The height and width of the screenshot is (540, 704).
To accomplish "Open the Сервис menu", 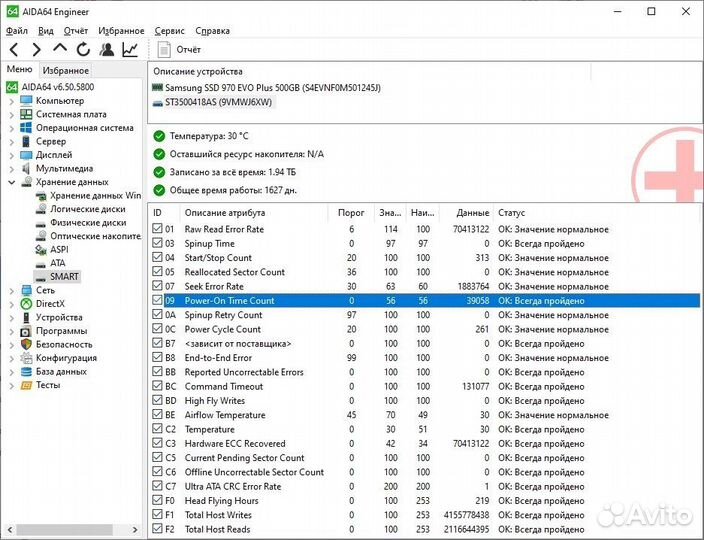I will (170, 31).
